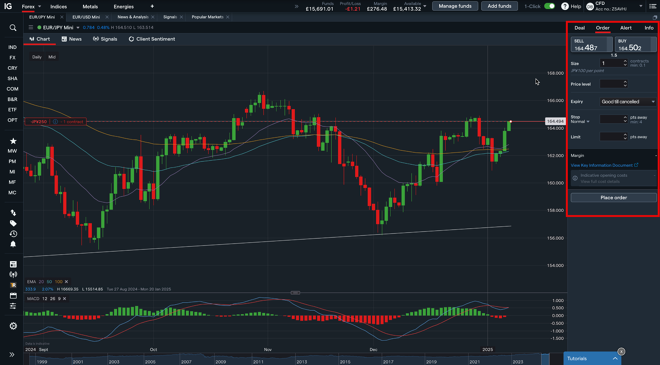Open the OPT options sidebar shortcut
The height and width of the screenshot is (365, 660).
pyautogui.click(x=13, y=120)
